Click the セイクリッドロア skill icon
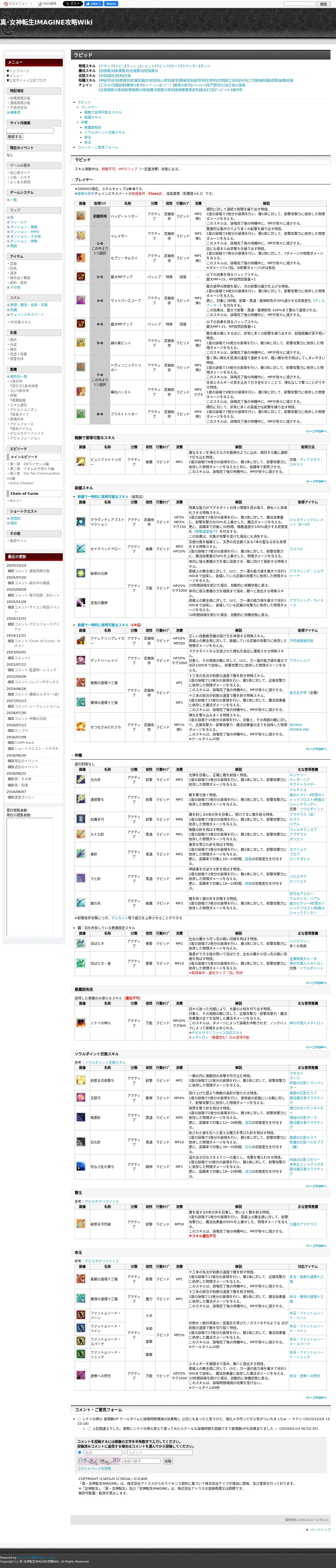Viewport: 336px width, 1568px height. click(81, 549)
